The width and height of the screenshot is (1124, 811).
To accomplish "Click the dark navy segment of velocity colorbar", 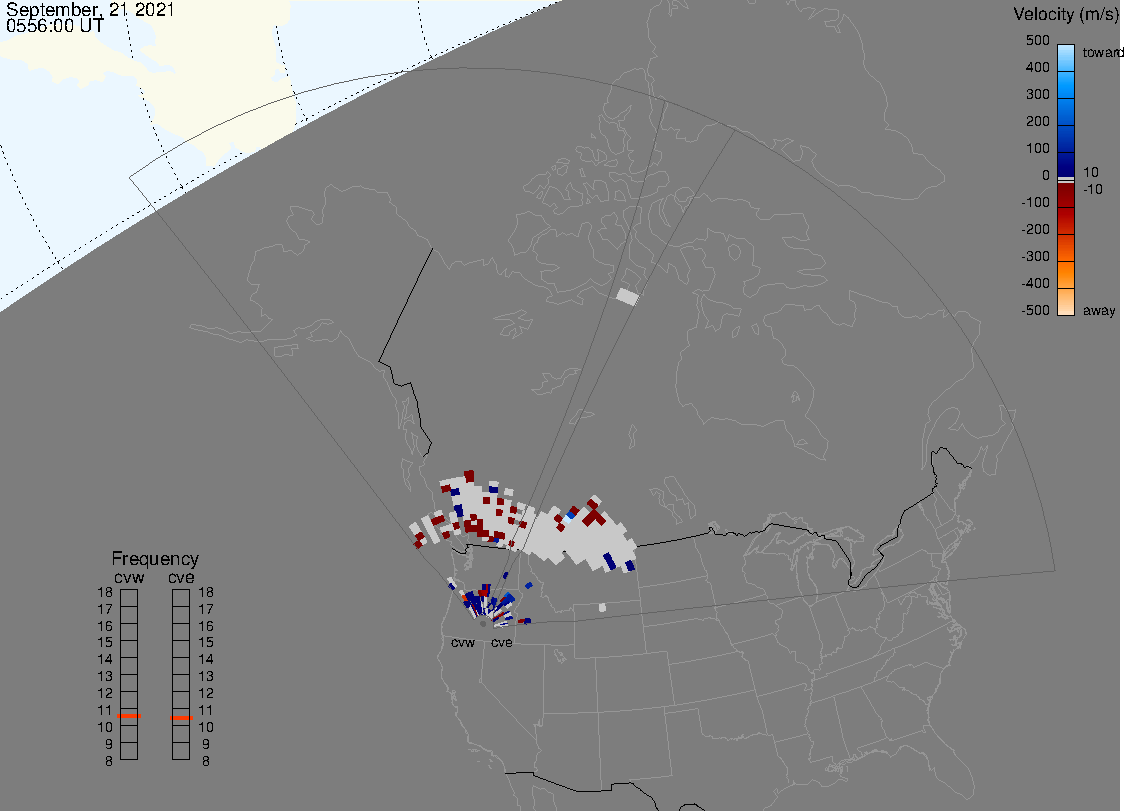I will [x=1066, y=163].
